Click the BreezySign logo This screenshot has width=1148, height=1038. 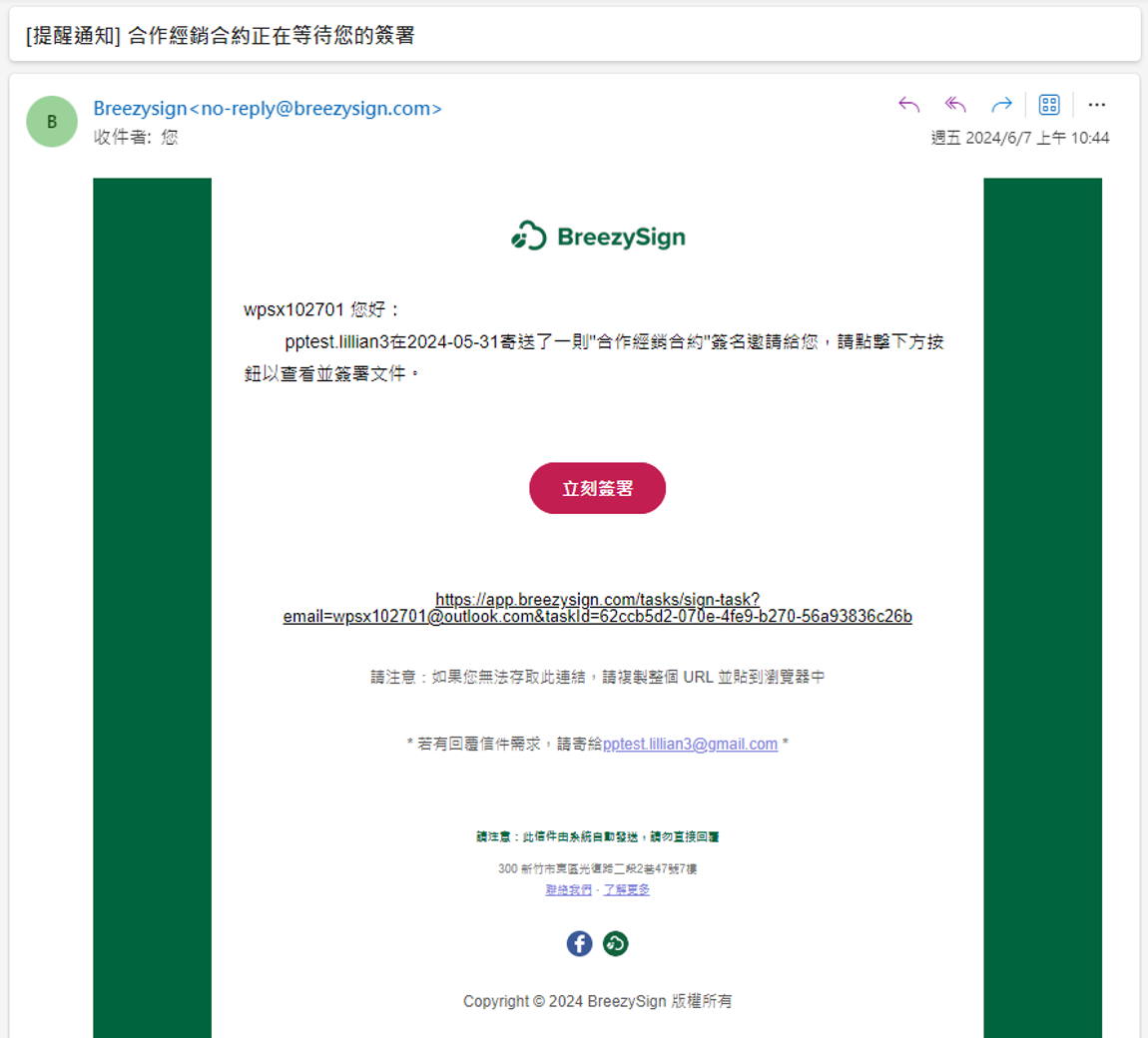click(x=598, y=237)
